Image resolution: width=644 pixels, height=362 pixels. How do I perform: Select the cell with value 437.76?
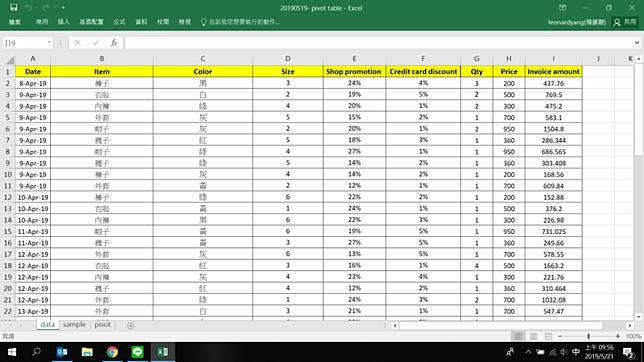click(x=553, y=83)
